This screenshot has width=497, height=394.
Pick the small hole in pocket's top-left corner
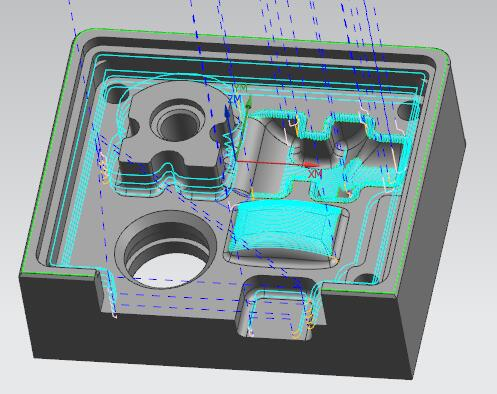pyautogui.click(x=117, y=93)
